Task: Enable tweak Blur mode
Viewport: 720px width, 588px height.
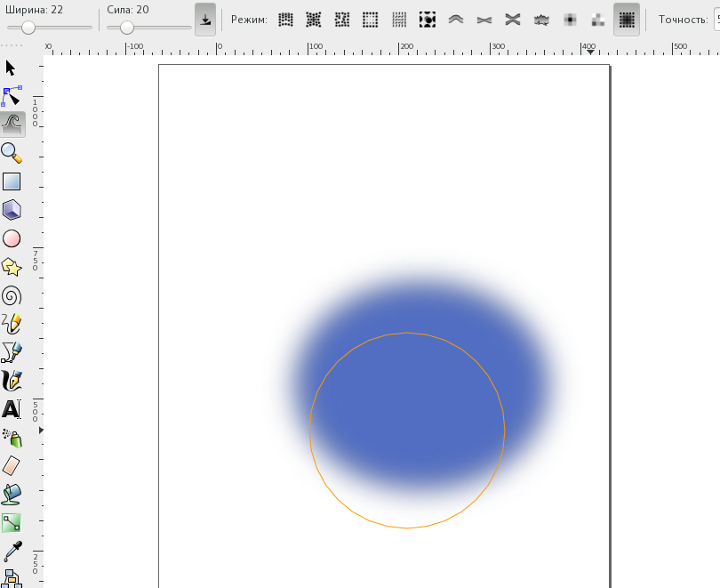Action: 626,20
